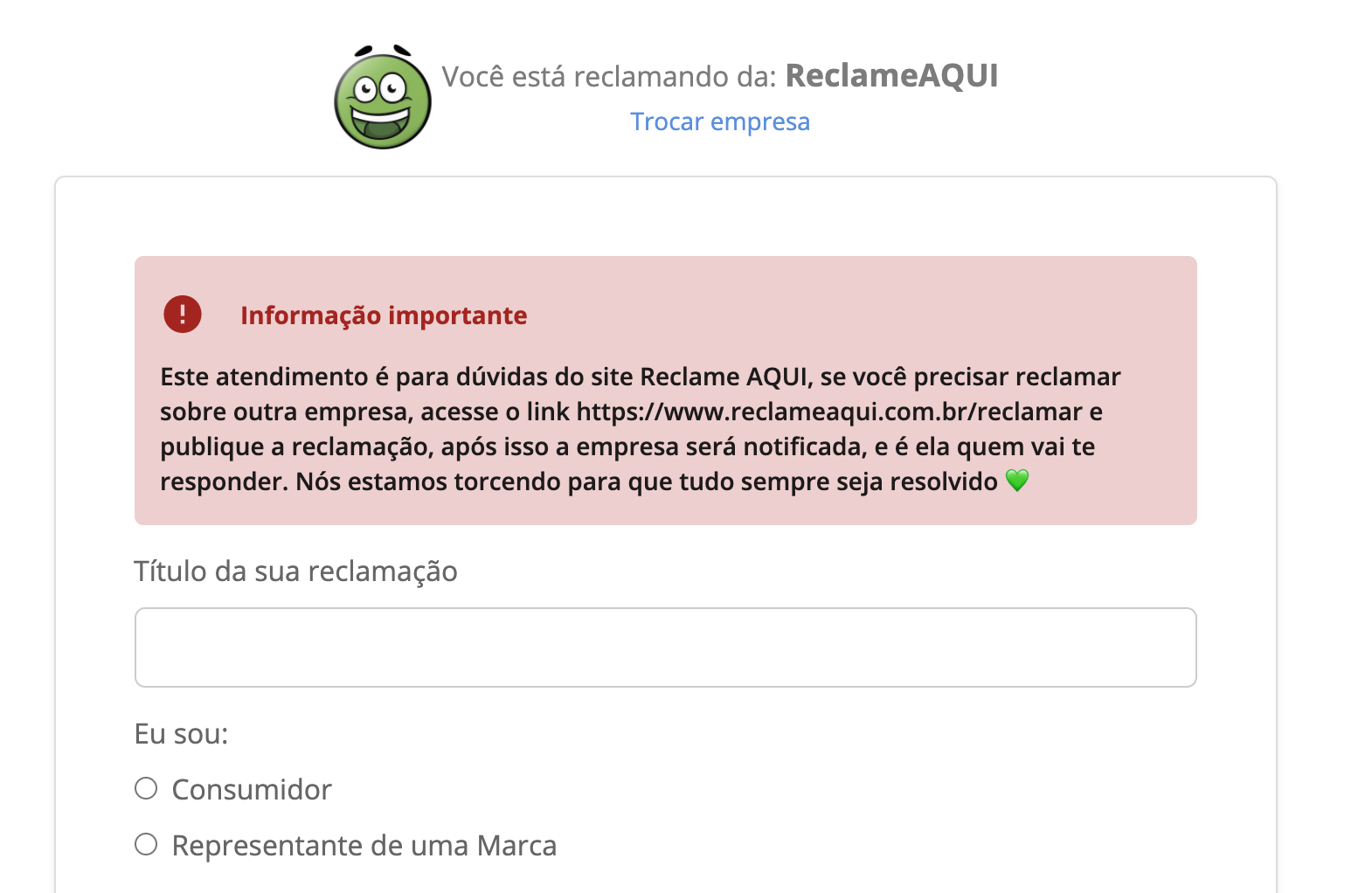Click the Informação importante heading
Image resolution: width=1372 pixels, height=893 pixels.
(384, 315)
